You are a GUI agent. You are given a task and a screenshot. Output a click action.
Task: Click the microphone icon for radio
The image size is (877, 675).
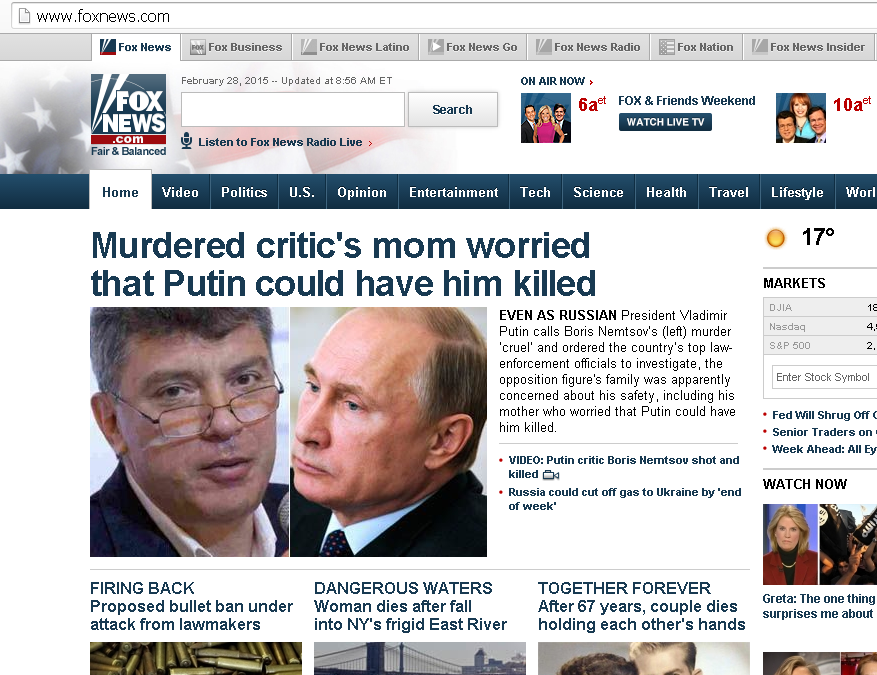(187, 141)
